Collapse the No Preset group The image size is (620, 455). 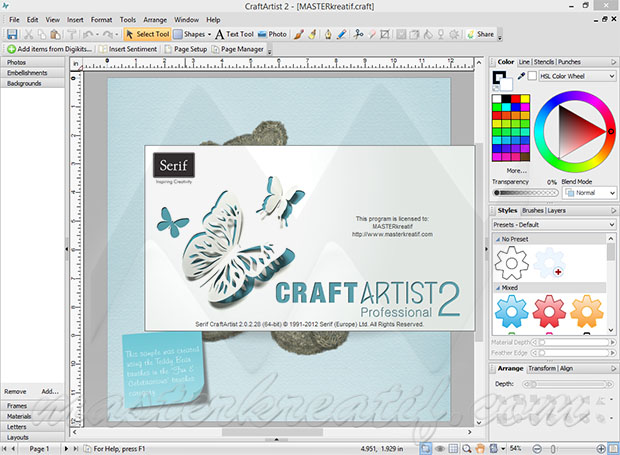pyautogui.click(x=498, y=239)
